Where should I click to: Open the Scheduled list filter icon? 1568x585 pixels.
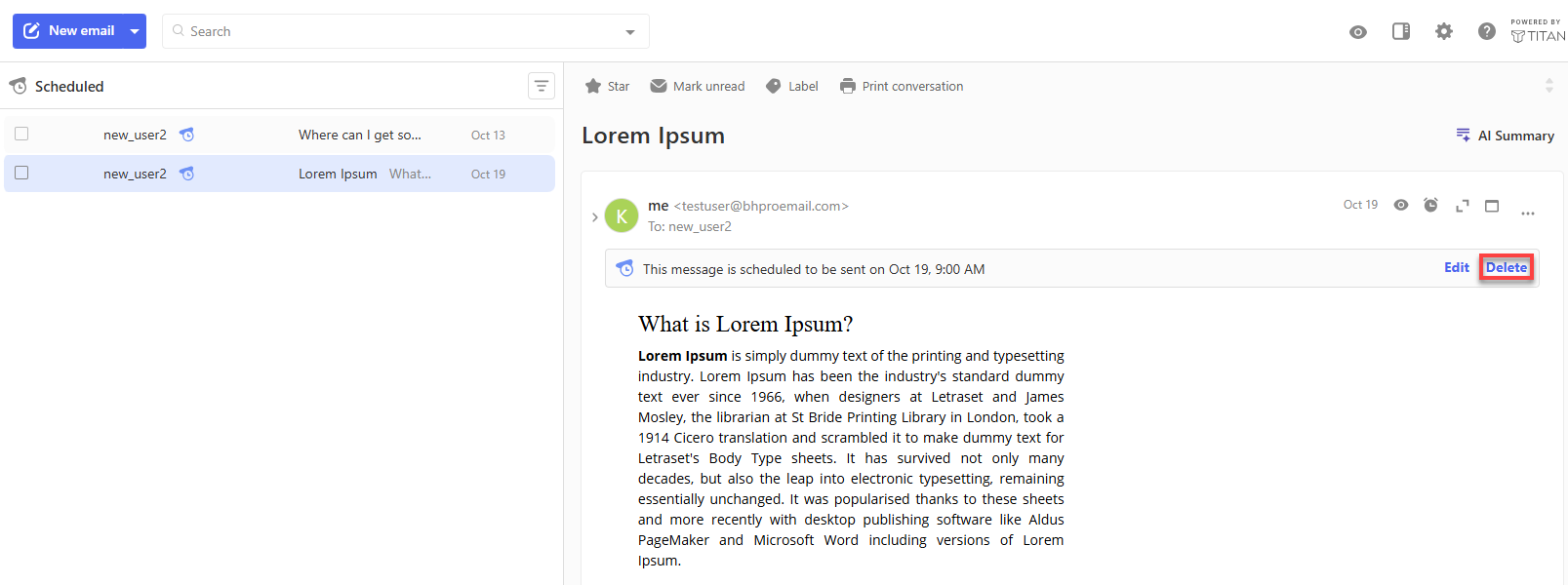542,86
